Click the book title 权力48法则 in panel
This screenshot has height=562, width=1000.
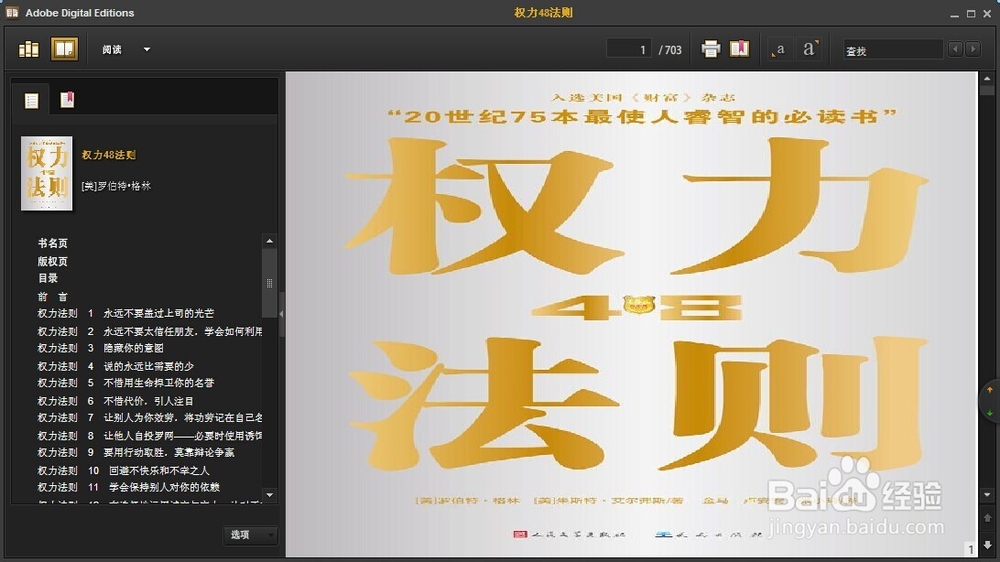108,155
